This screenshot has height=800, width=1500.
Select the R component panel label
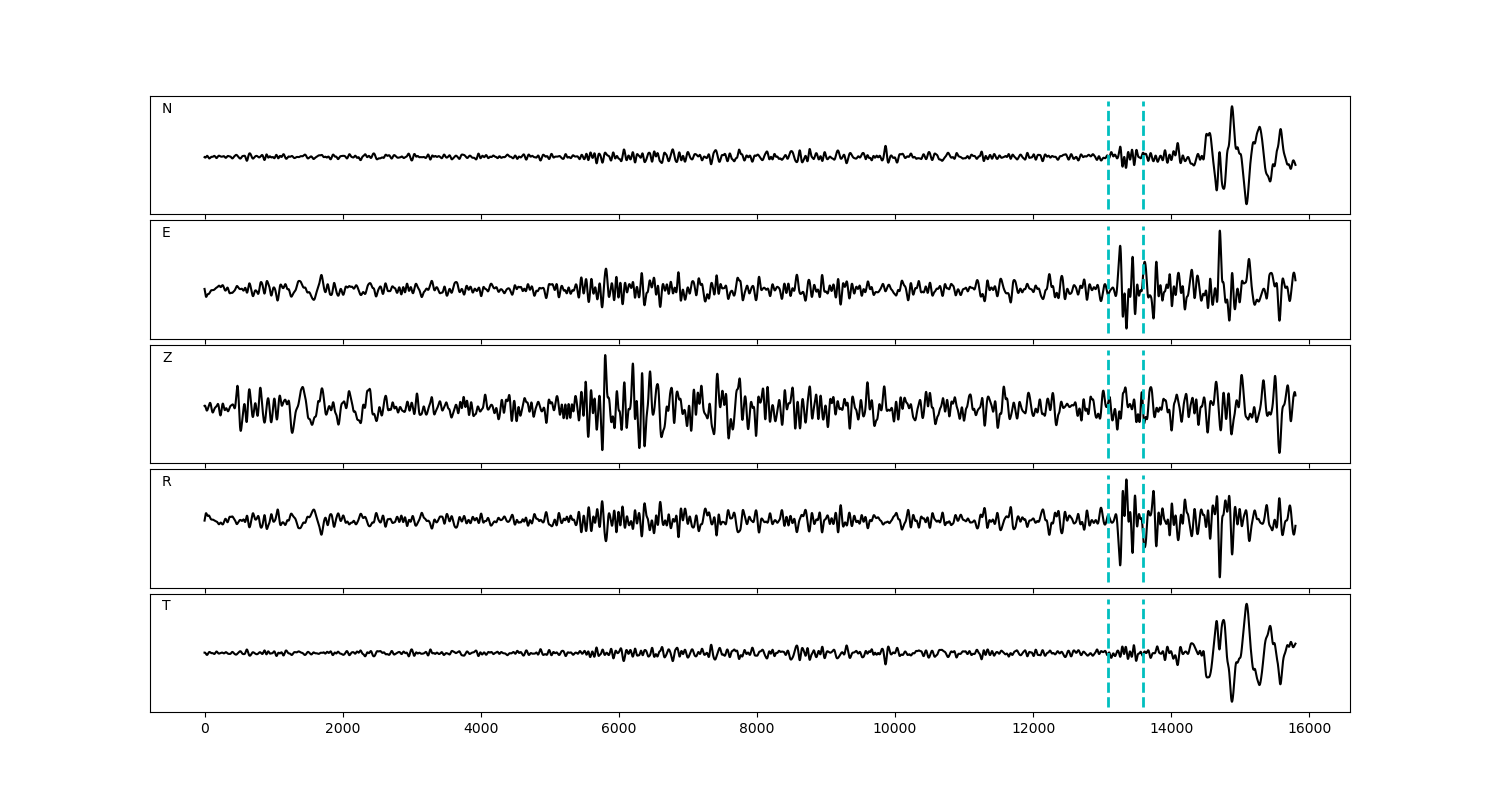167,482
